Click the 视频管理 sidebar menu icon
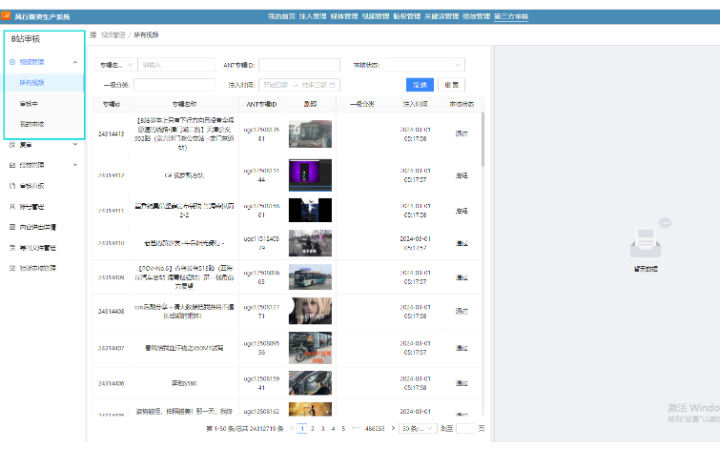 coord(12,62)
